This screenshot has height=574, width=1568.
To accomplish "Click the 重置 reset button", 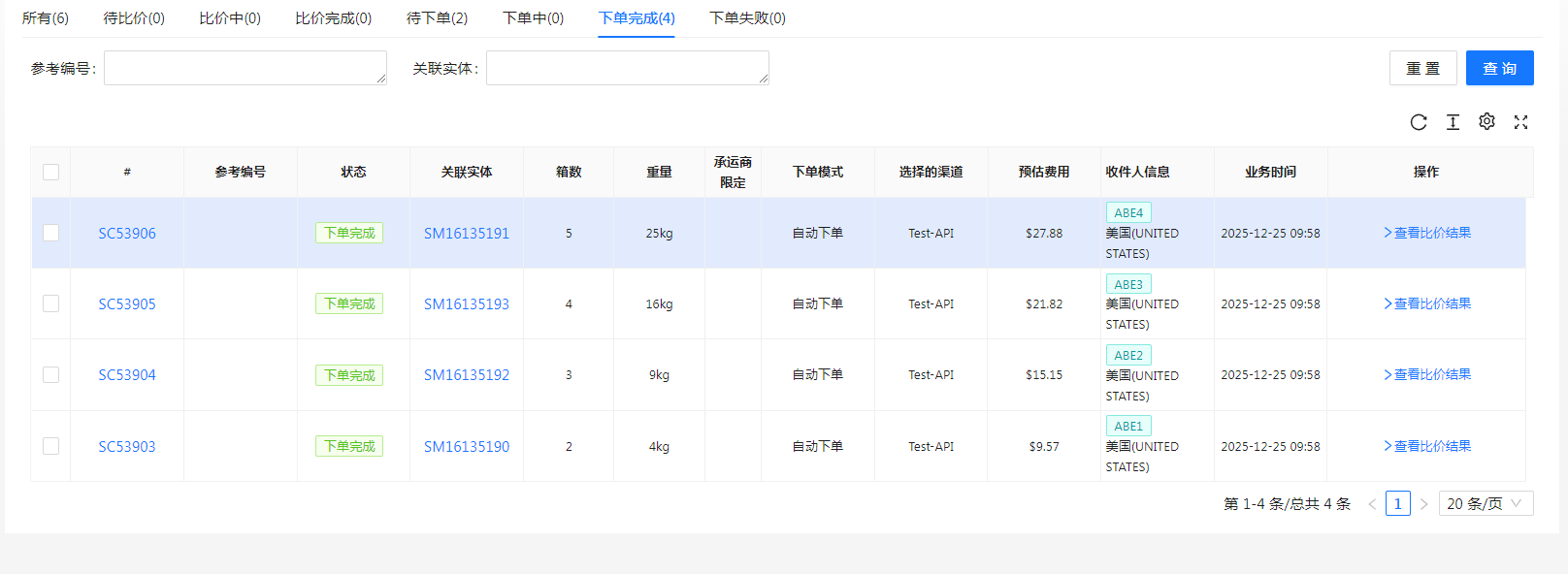I will [1422, 68].
